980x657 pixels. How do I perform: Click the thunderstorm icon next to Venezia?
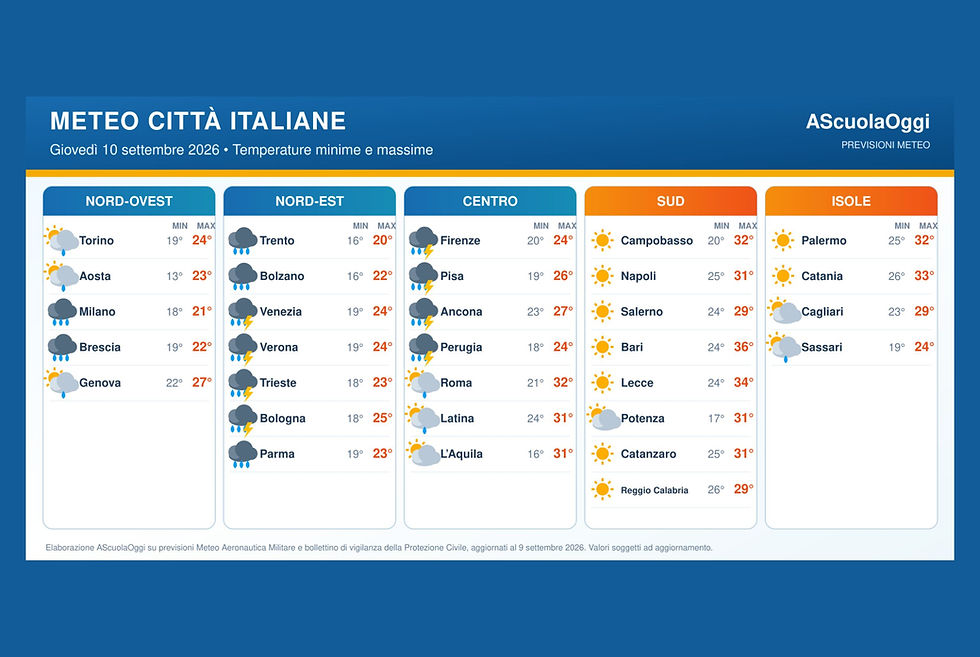click(242, 313)
